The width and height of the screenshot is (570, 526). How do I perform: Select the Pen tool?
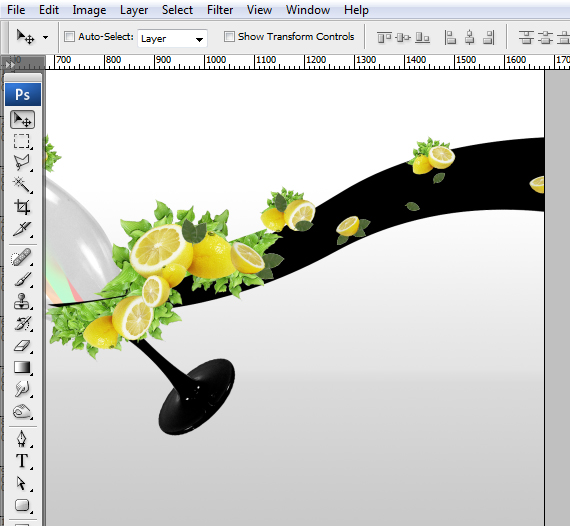point(22,438)
